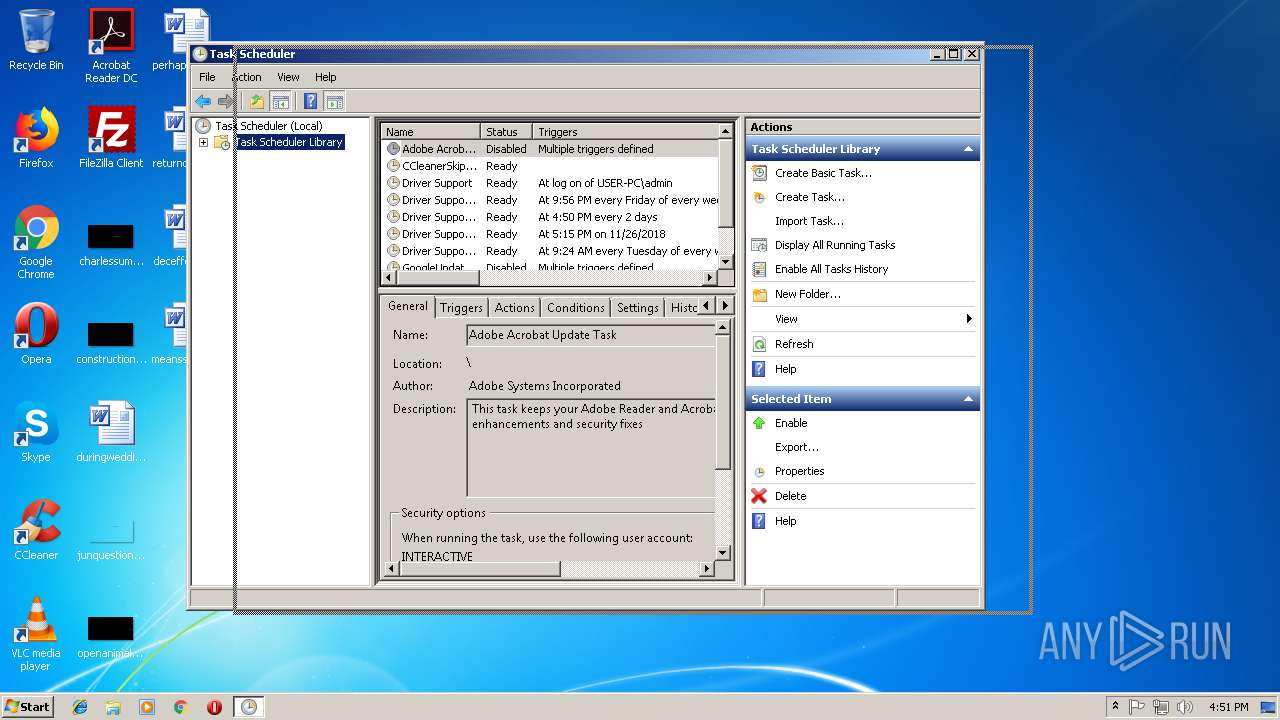Open the Action menu

(x=247, y=77)
